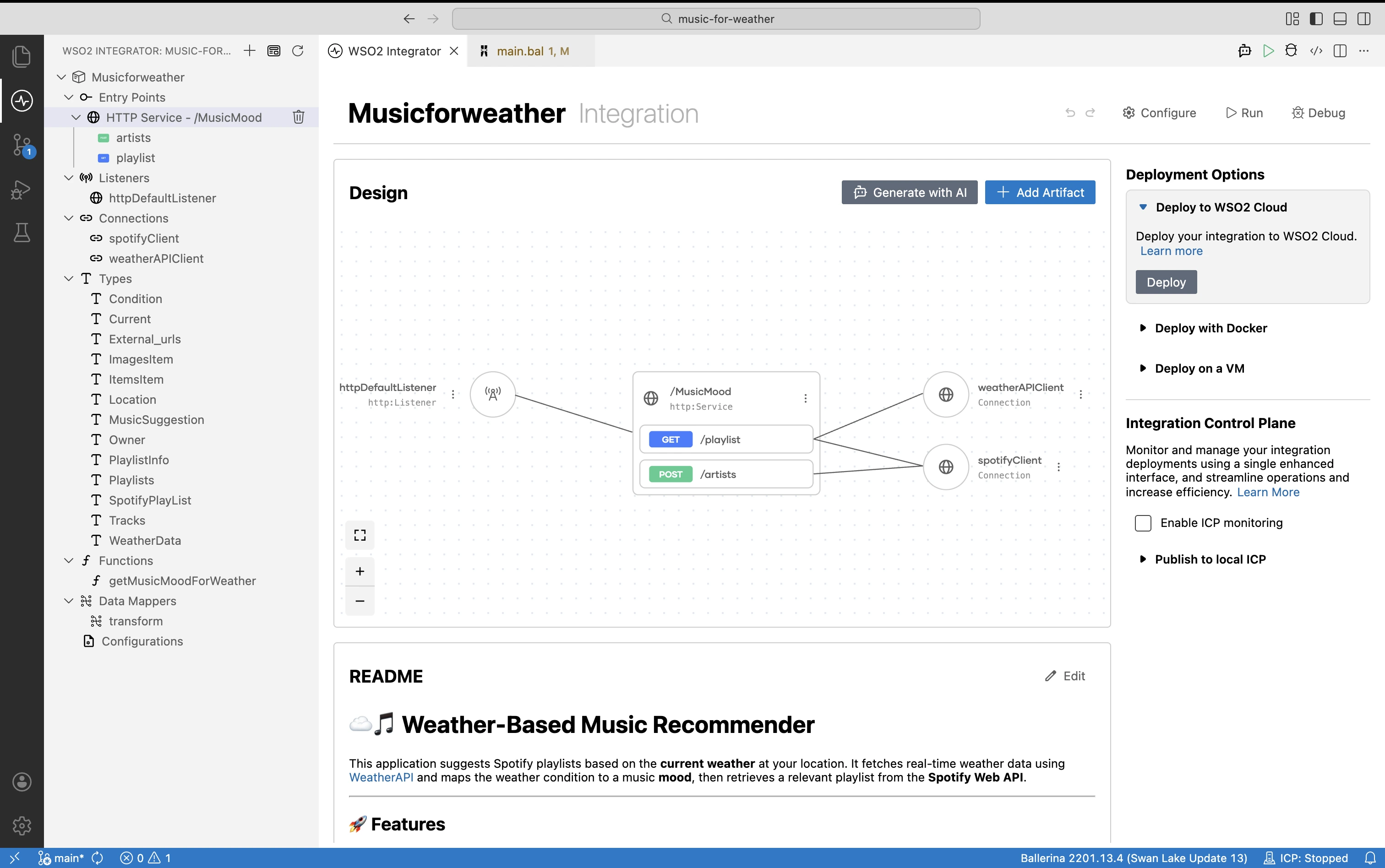Click the Deploy button
1385x868 pixels.
click(x=1166, y=282)
